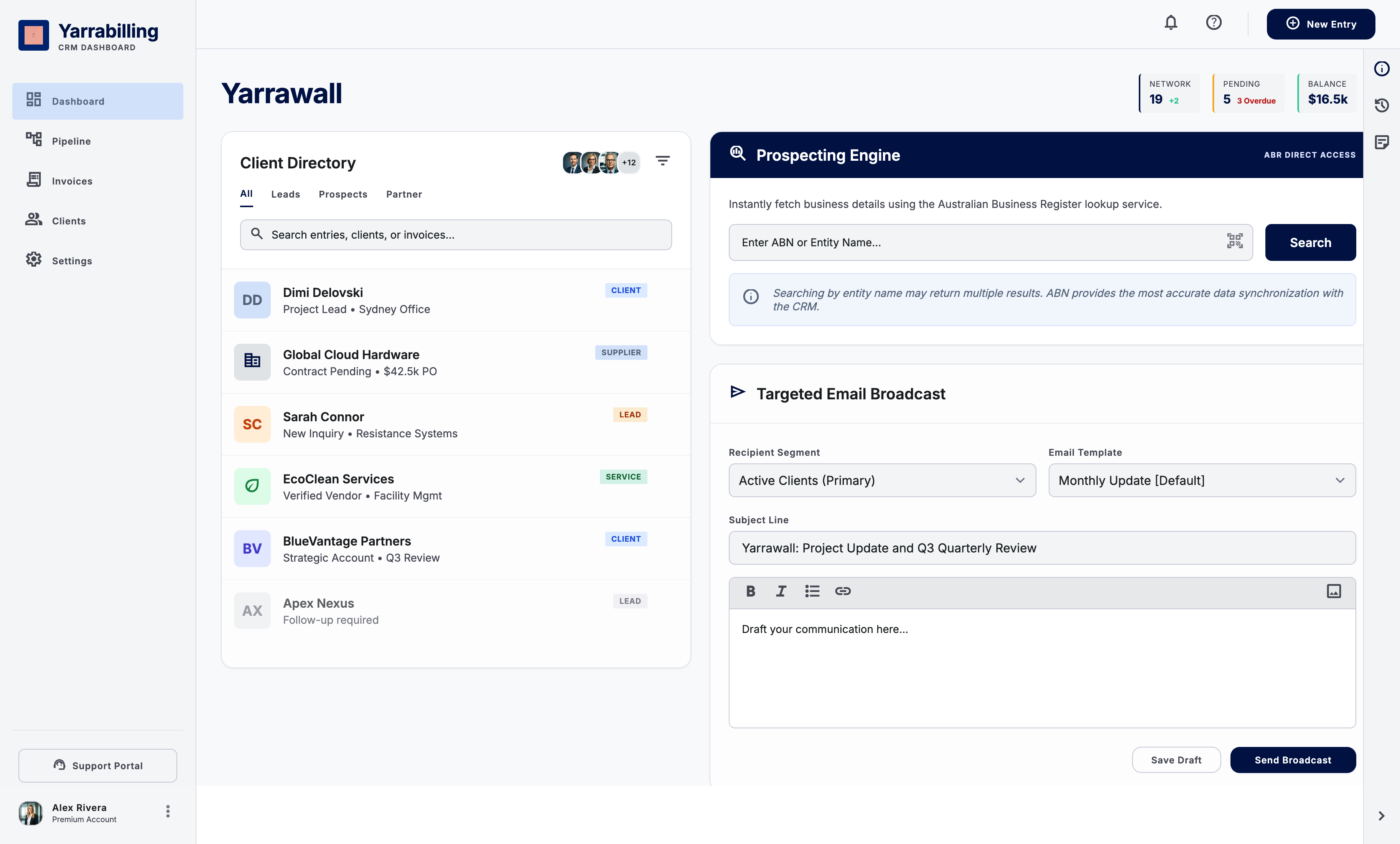Filter the Client Directory list

tap(662, 162)
